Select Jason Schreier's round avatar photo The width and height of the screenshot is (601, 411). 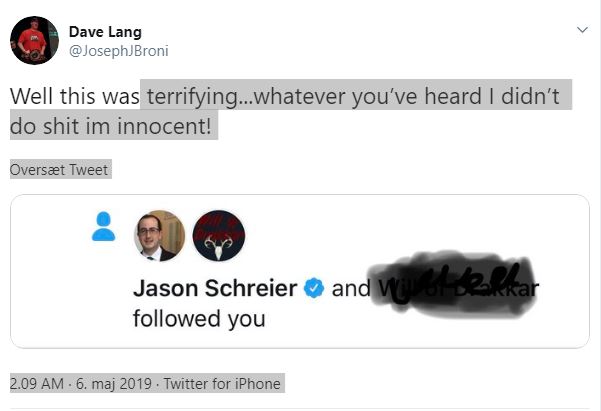pyautogui.click(x=159, y=236)
